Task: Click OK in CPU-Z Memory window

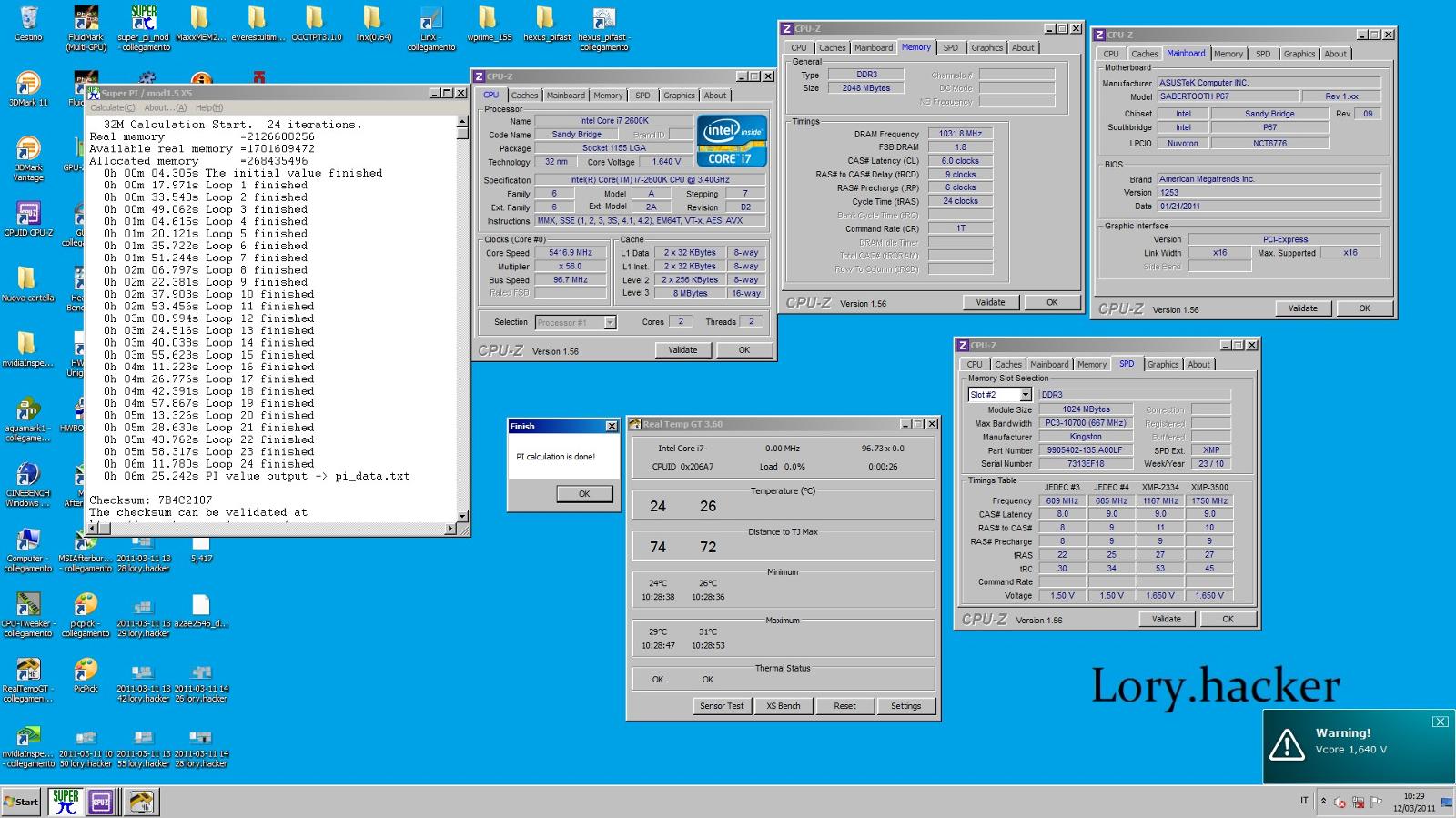Action: 1052,303
